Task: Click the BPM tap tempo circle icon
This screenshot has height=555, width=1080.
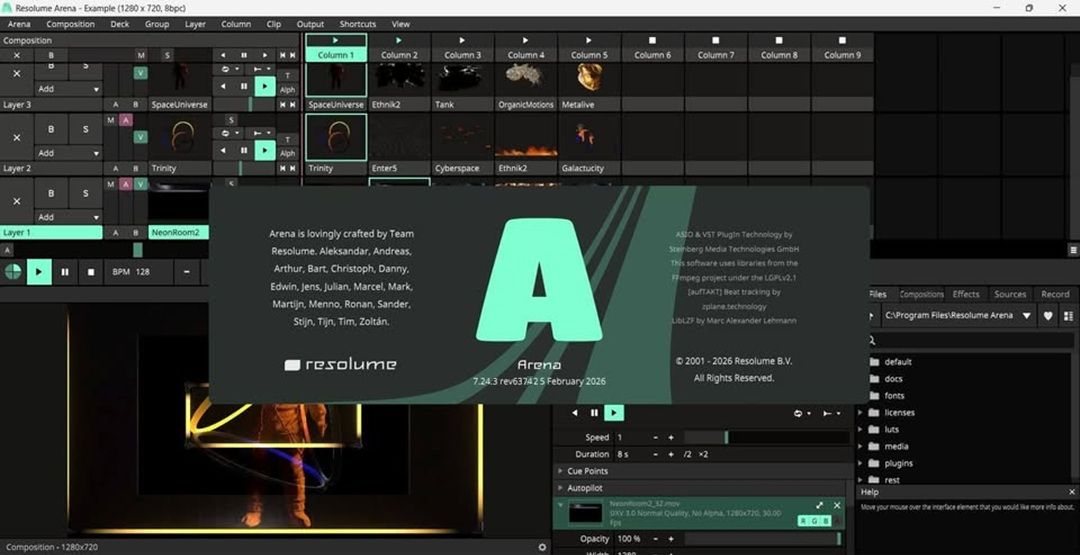Action: point(12,272)
